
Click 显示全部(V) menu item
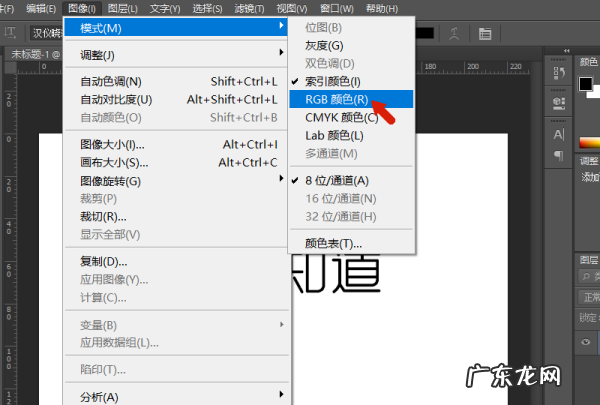[x=176, y=234]
